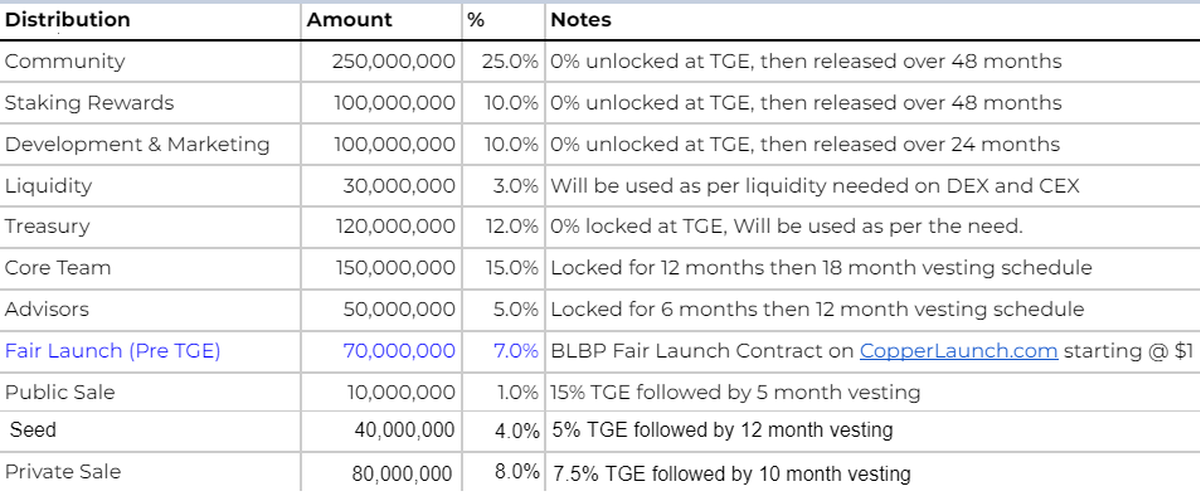Image resolution: width=1200 pixels, height=496 pixels.
Task: Click the Community 25.0% percentage cell
Action: [511, 61]
